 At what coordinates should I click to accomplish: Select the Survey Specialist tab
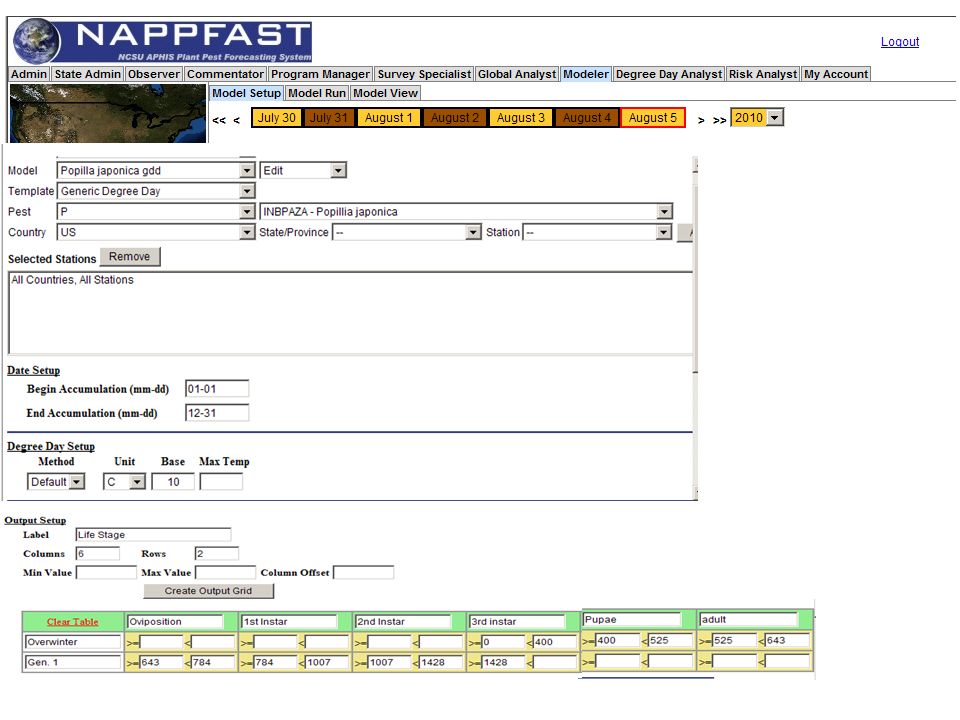[424, 74]
